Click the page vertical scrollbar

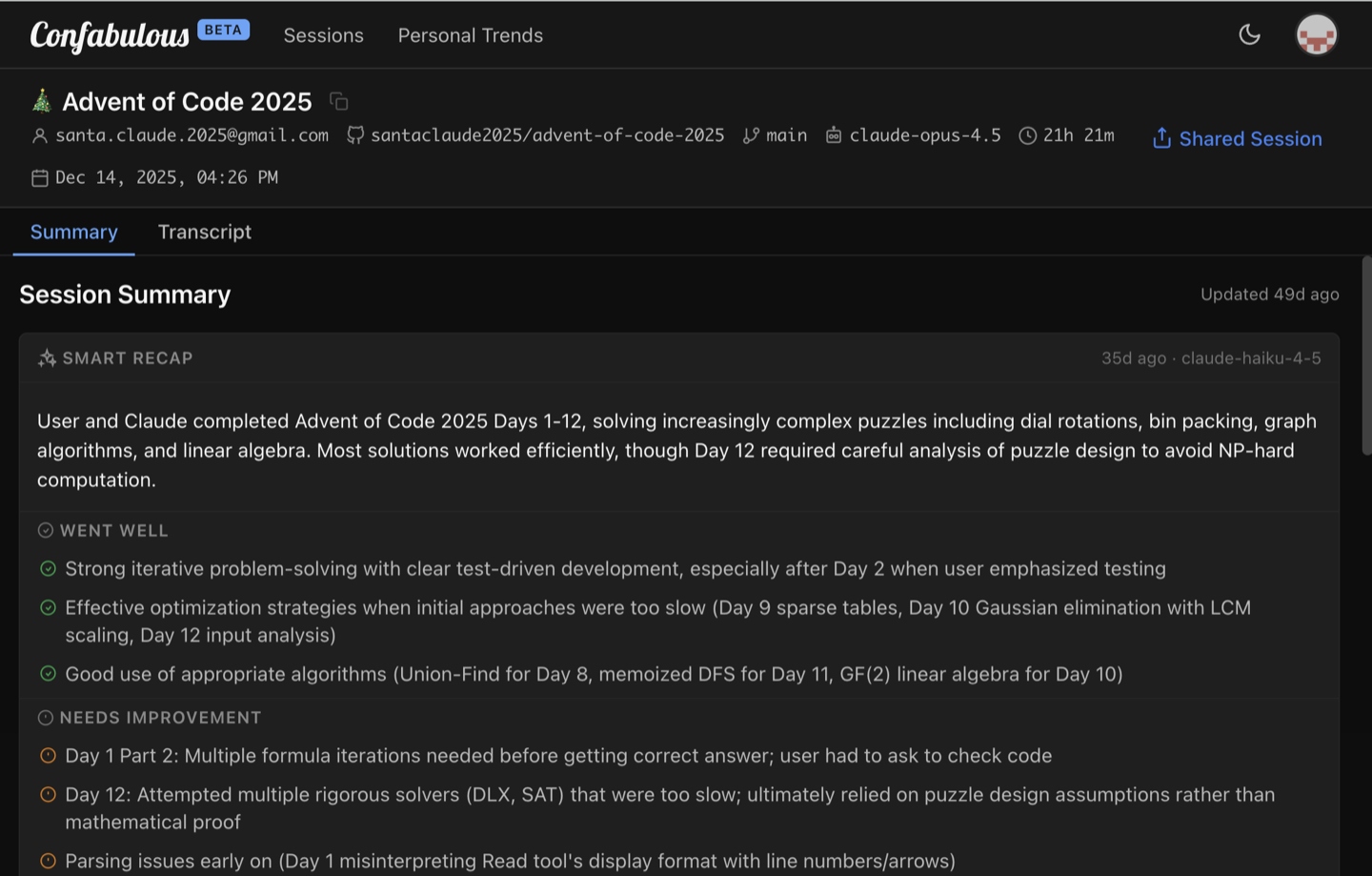pyautogui.click(x=1366, y=356)
